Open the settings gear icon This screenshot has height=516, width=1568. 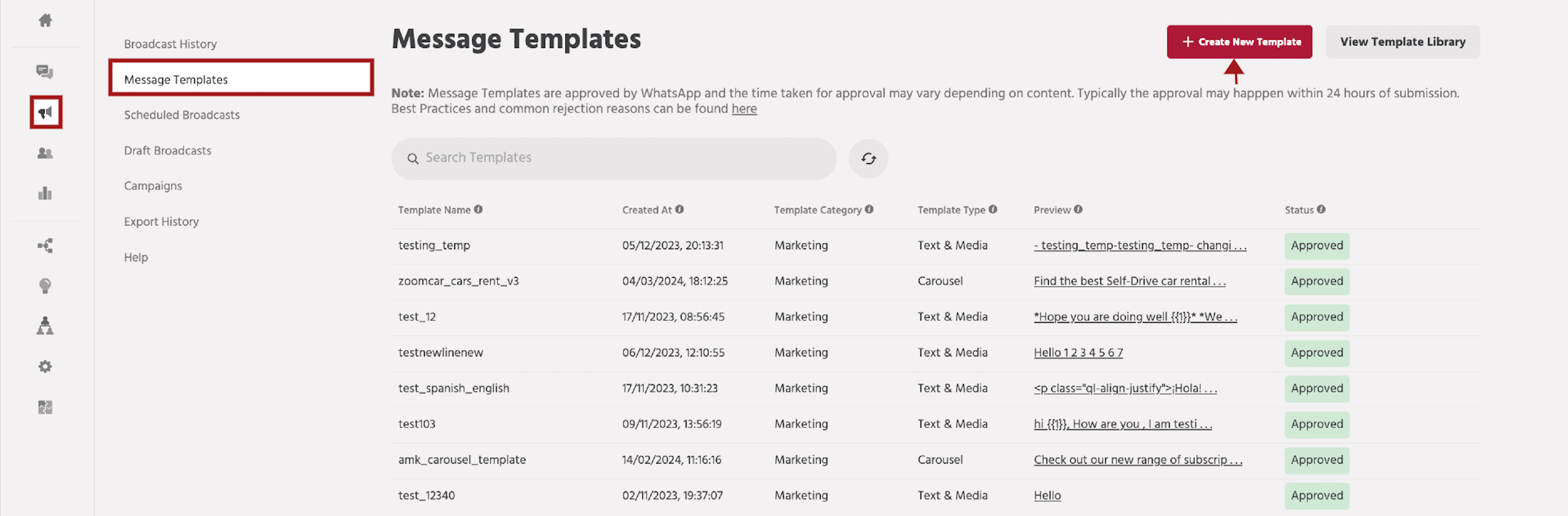coord(46,366)
